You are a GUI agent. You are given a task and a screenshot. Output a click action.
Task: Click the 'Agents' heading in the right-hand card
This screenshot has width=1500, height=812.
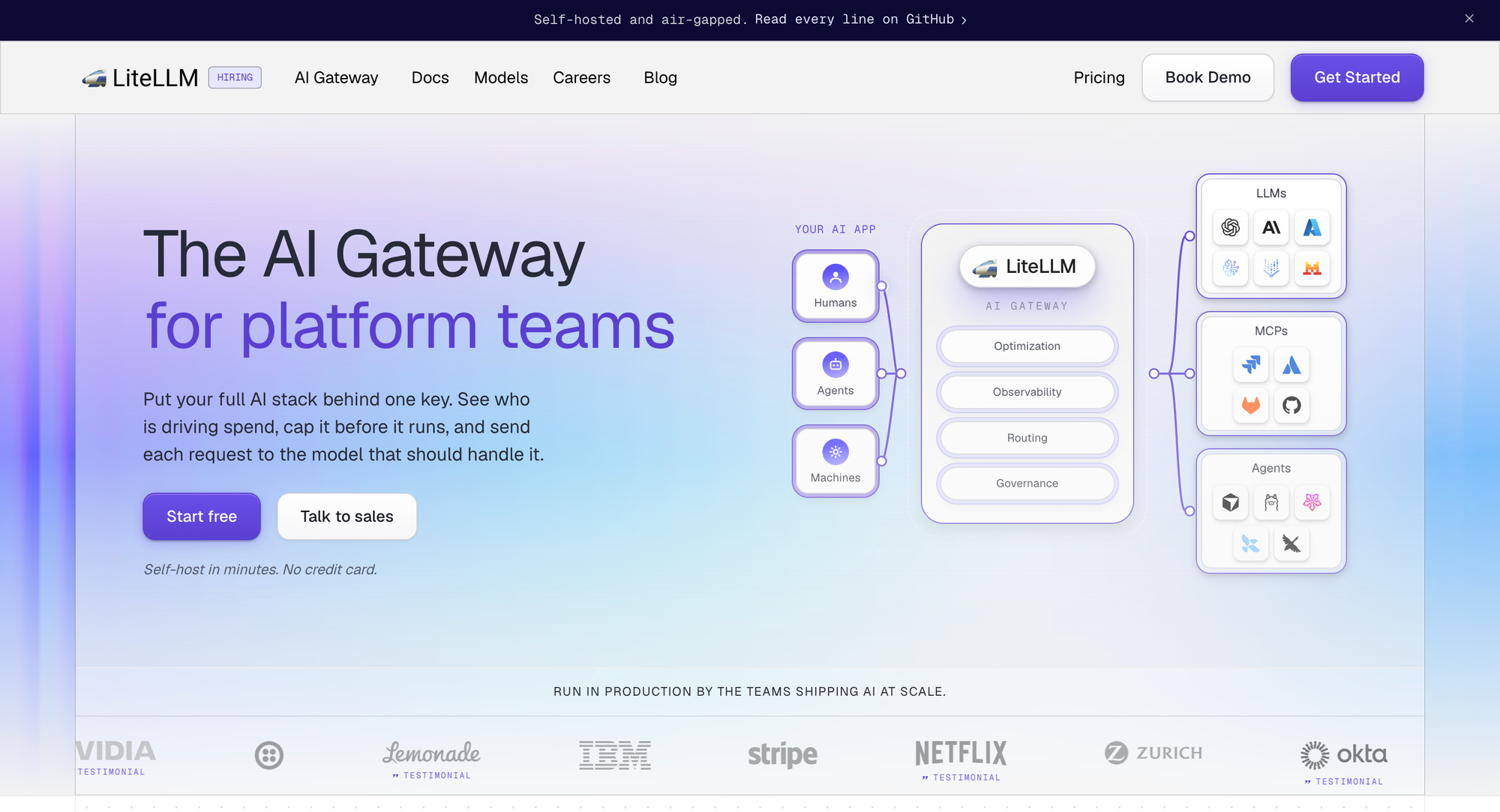[x=1271, y=468]
